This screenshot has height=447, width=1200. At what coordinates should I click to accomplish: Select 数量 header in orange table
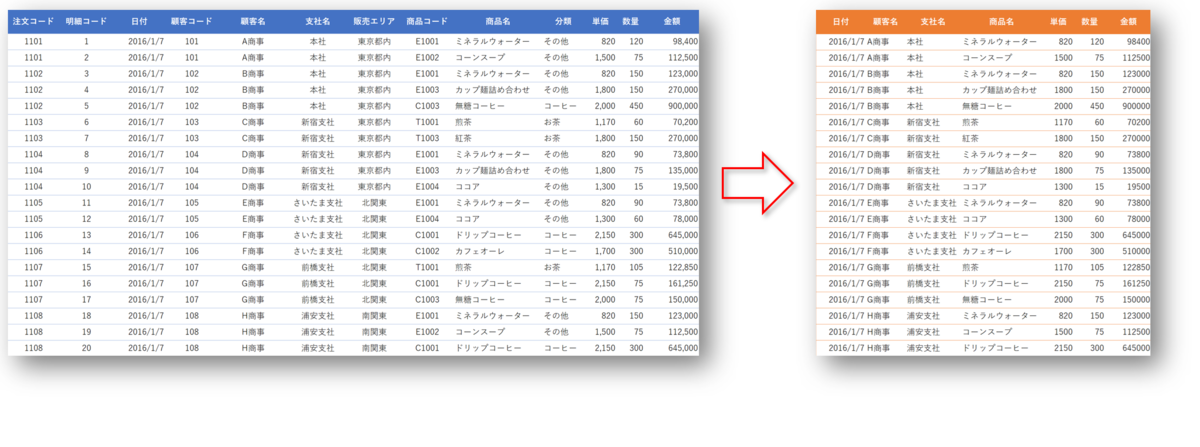pyautogui.click(x=1090, y=21)
